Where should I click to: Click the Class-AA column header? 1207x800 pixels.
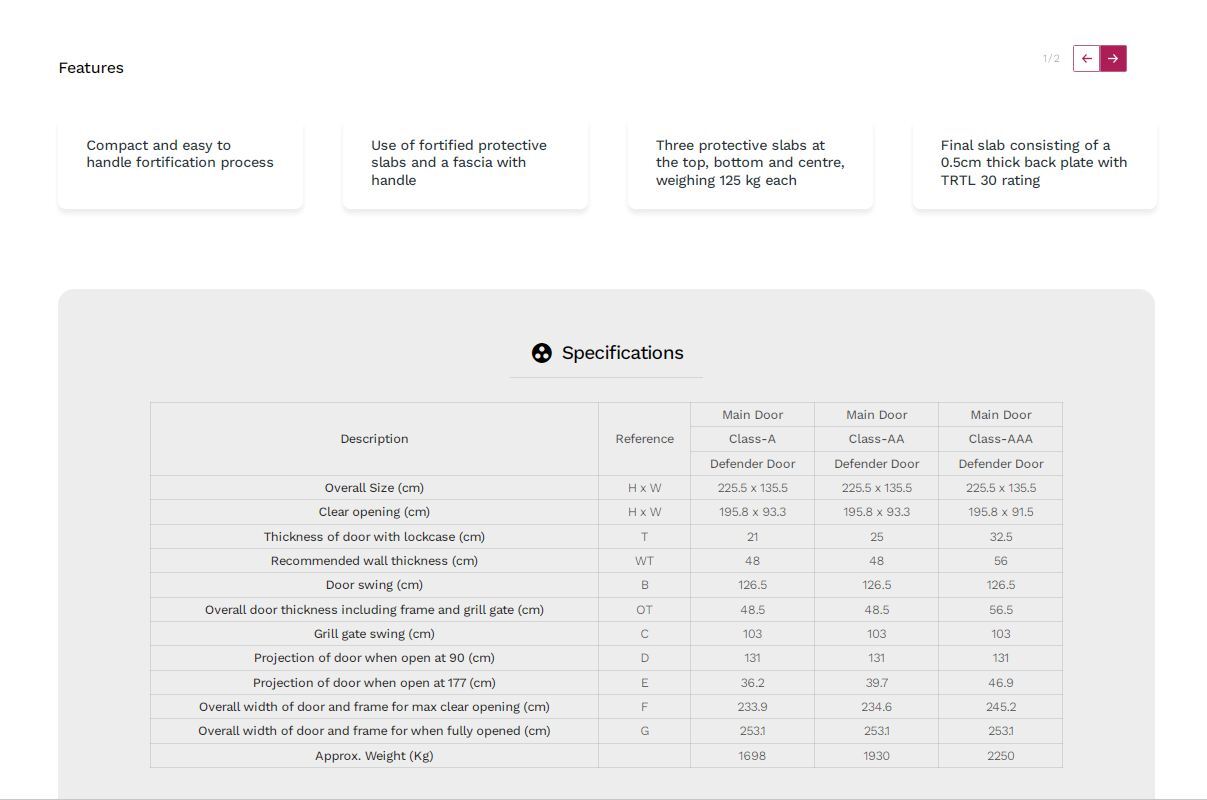876,439
